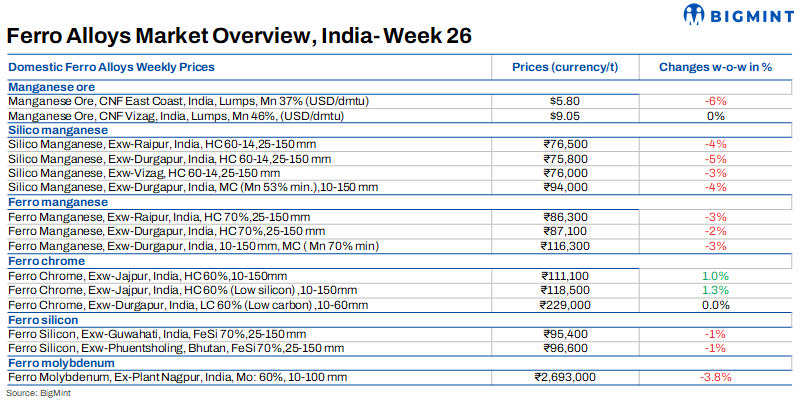The image size is (800, 400).
Task: Click the Ferro Alloys Market Overview title
Action: click(x=239, y=35)
